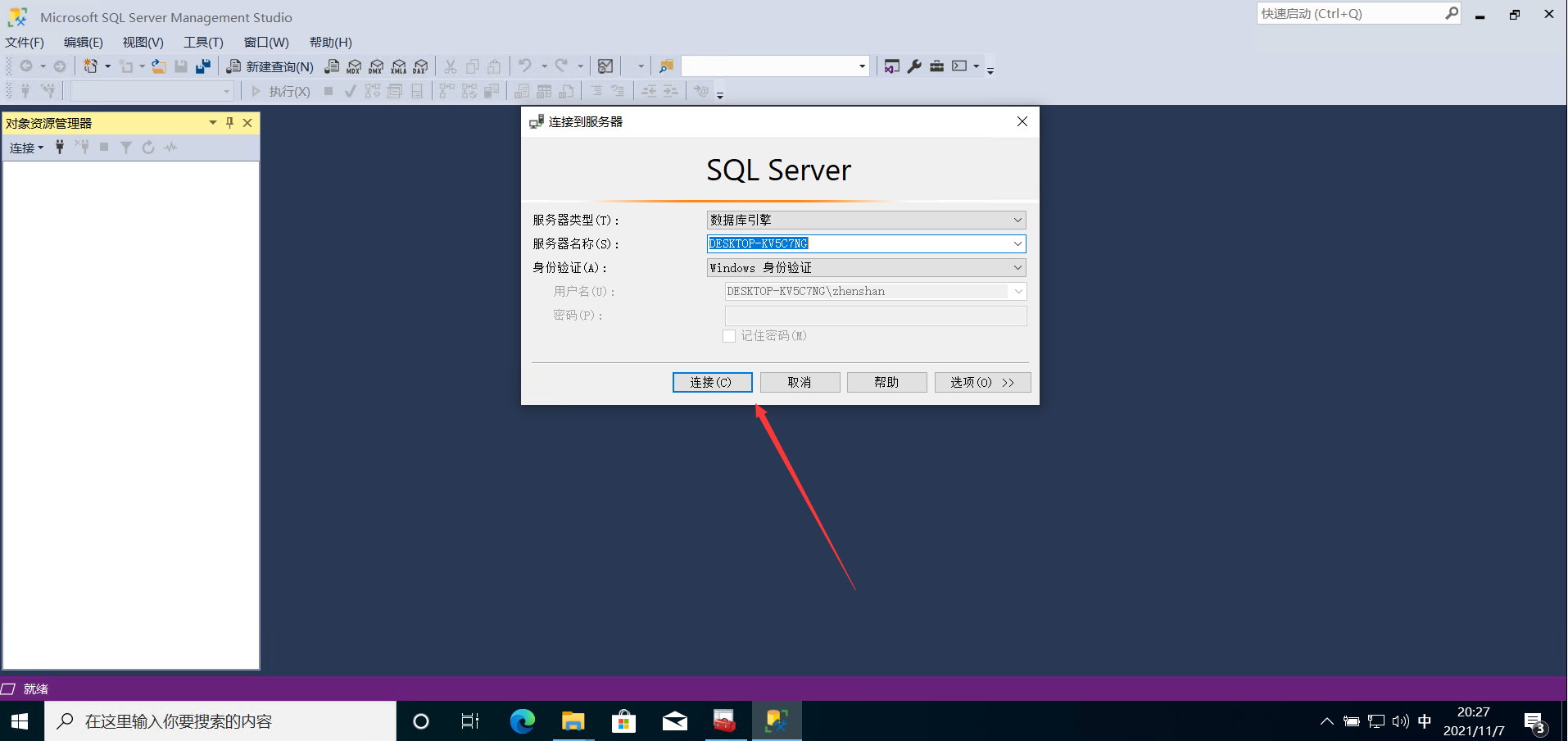This screenshot has height=741, width=1568.
Task: Click the 连接(C) button
Action: pos(712,382)
